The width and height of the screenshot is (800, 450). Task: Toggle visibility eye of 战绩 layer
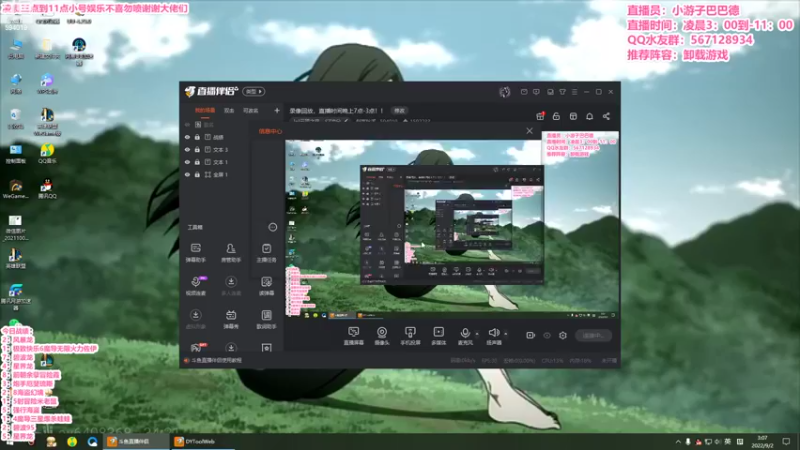click(x=187, y=137)
